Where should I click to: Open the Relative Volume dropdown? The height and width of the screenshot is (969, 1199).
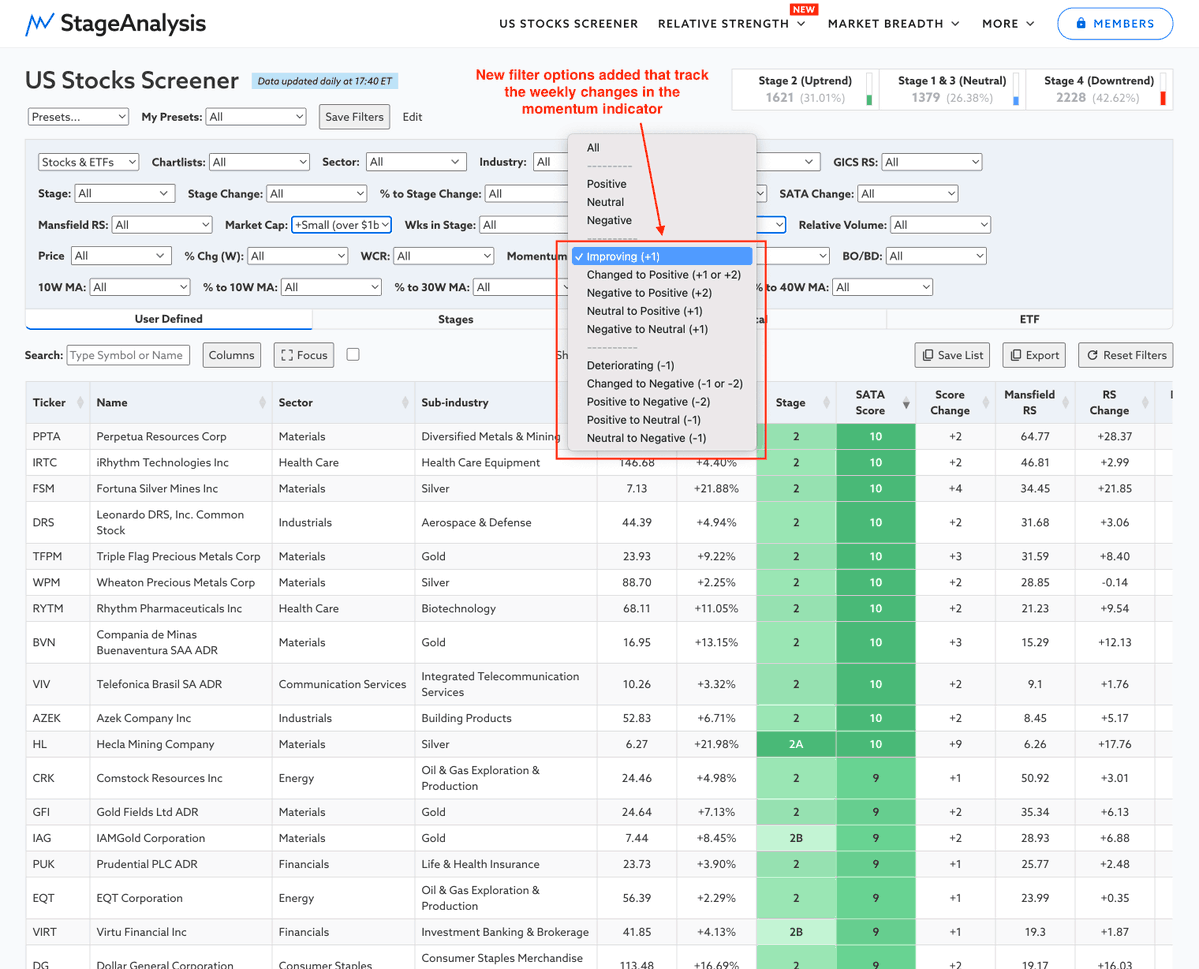pyautogui.click(x=941, y=225)
